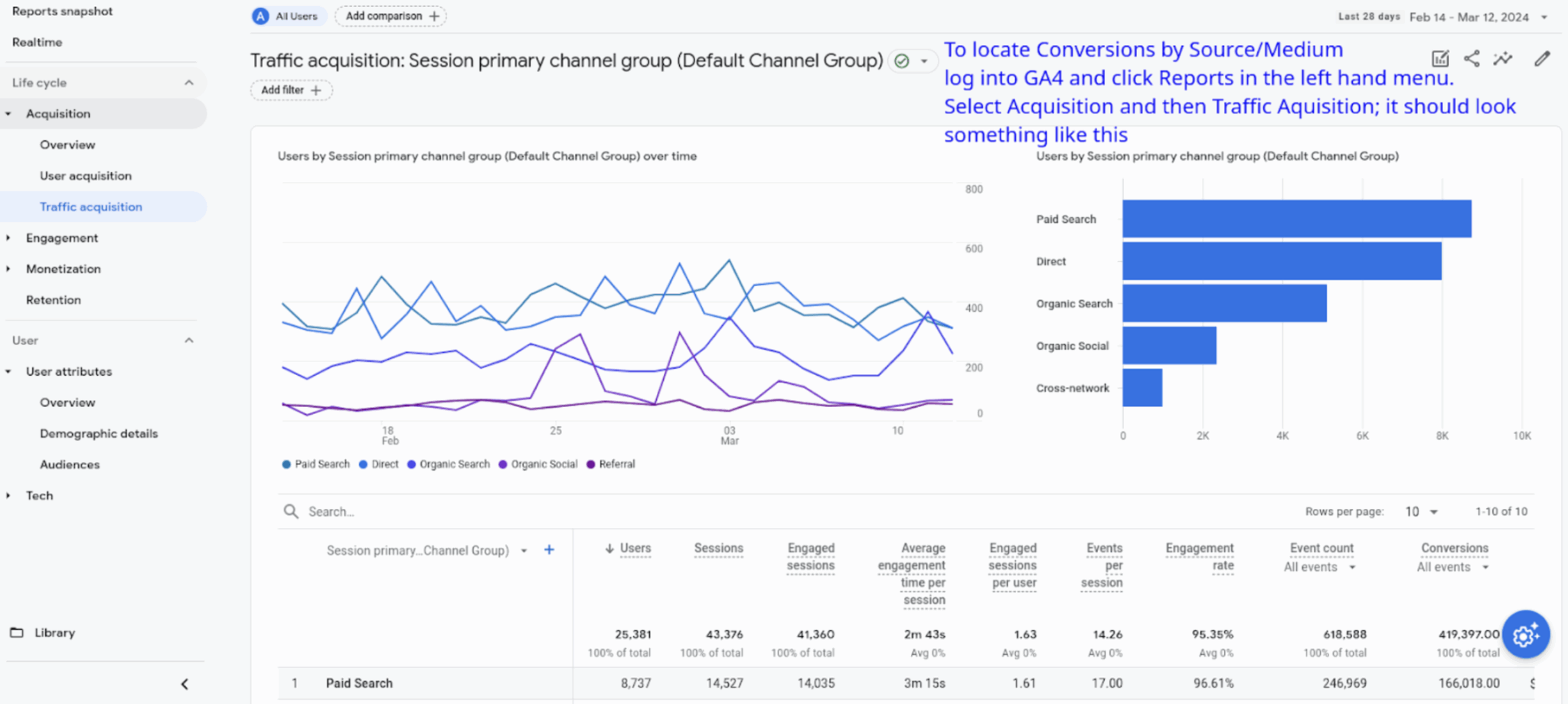The width and height of the screenshot is (1568, 704).
Task: Click the Add filter button
Action: click(x=291, y=90)
